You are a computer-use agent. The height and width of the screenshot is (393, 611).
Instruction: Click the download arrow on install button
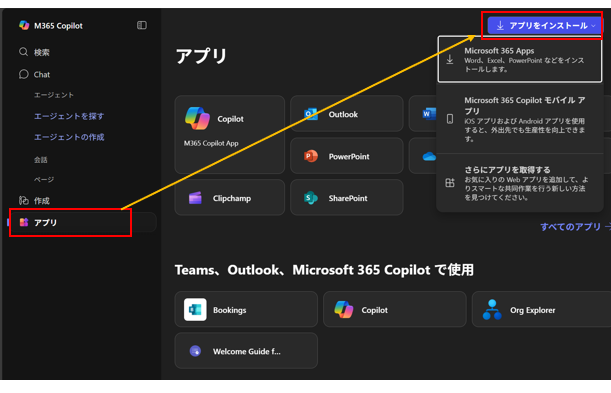(x=500, y=26)
